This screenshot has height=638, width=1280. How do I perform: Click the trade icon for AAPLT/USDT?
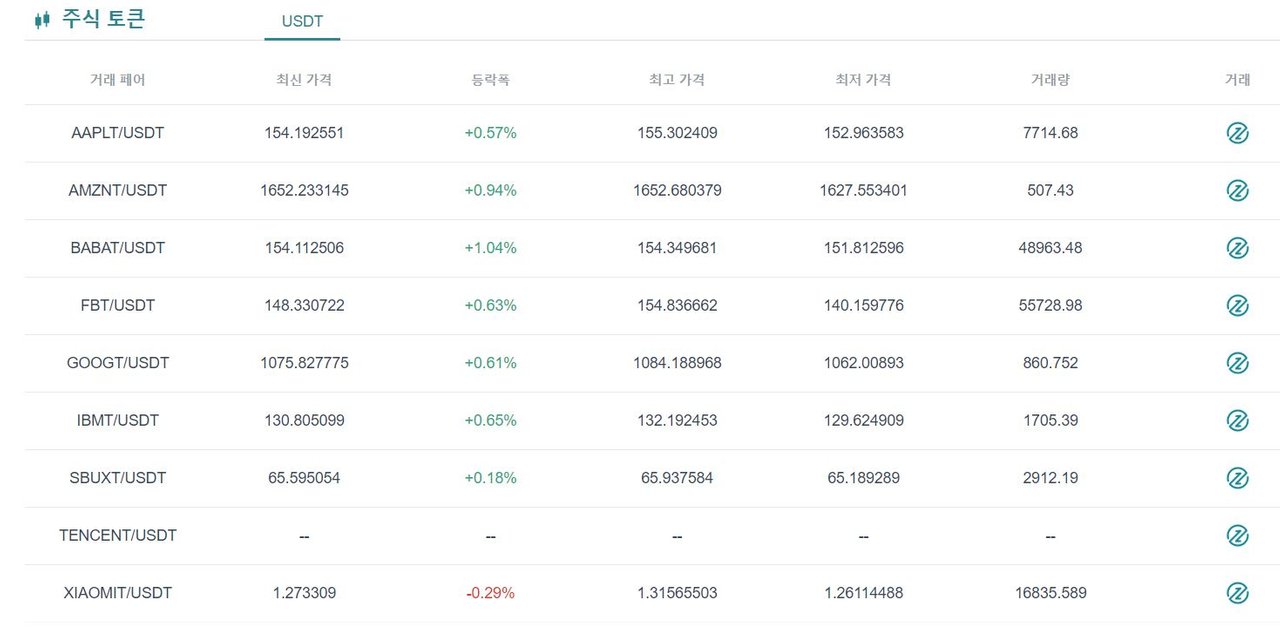click(1237, 133)
